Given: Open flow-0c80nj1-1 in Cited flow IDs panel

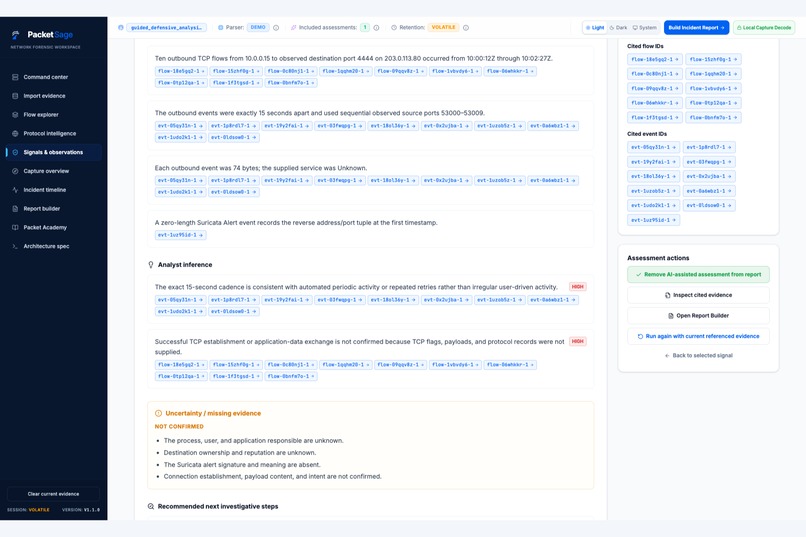Looking at the screenshot, I should point(655,74).
